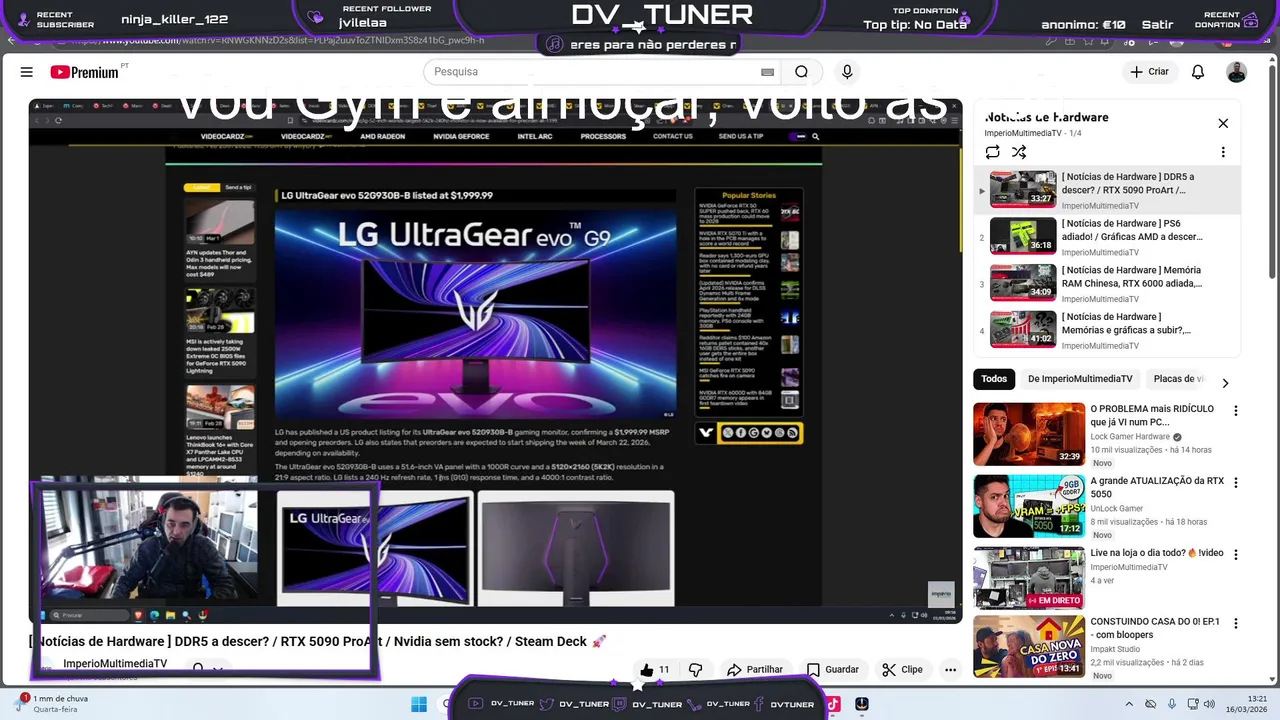Open options for RTX 5050 video
Image resolution: width=1280 pixels, height=720 pixels.
pos(1236,482)
